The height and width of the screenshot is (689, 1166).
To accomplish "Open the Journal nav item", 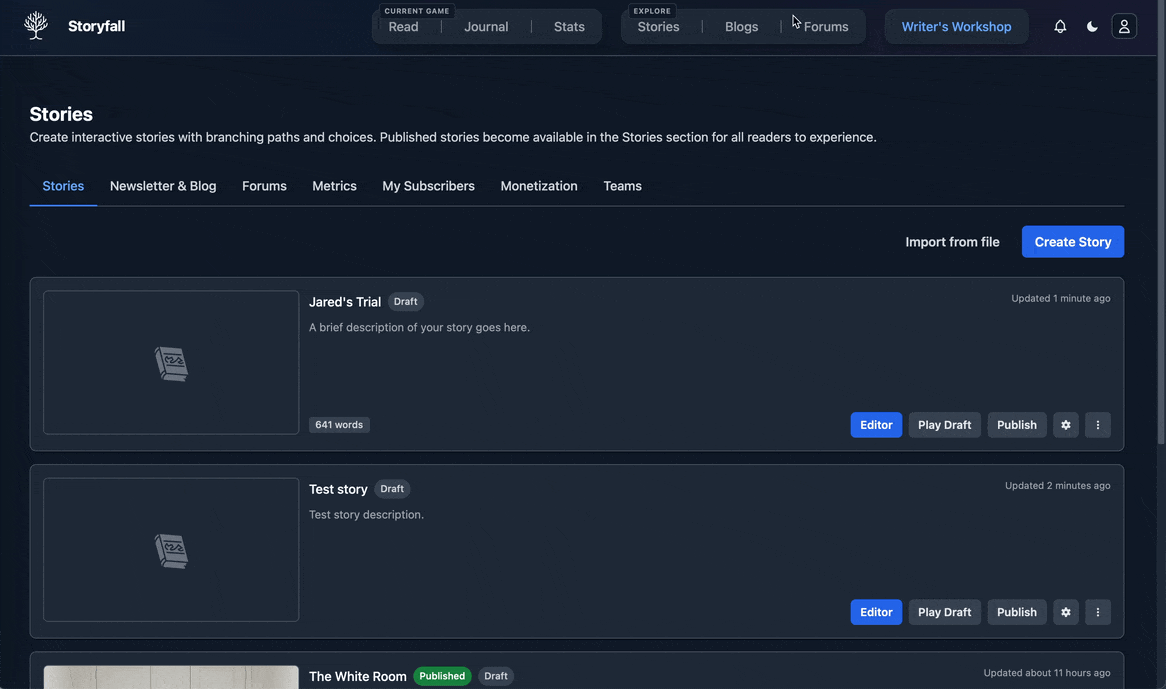I will click(486, 27).
